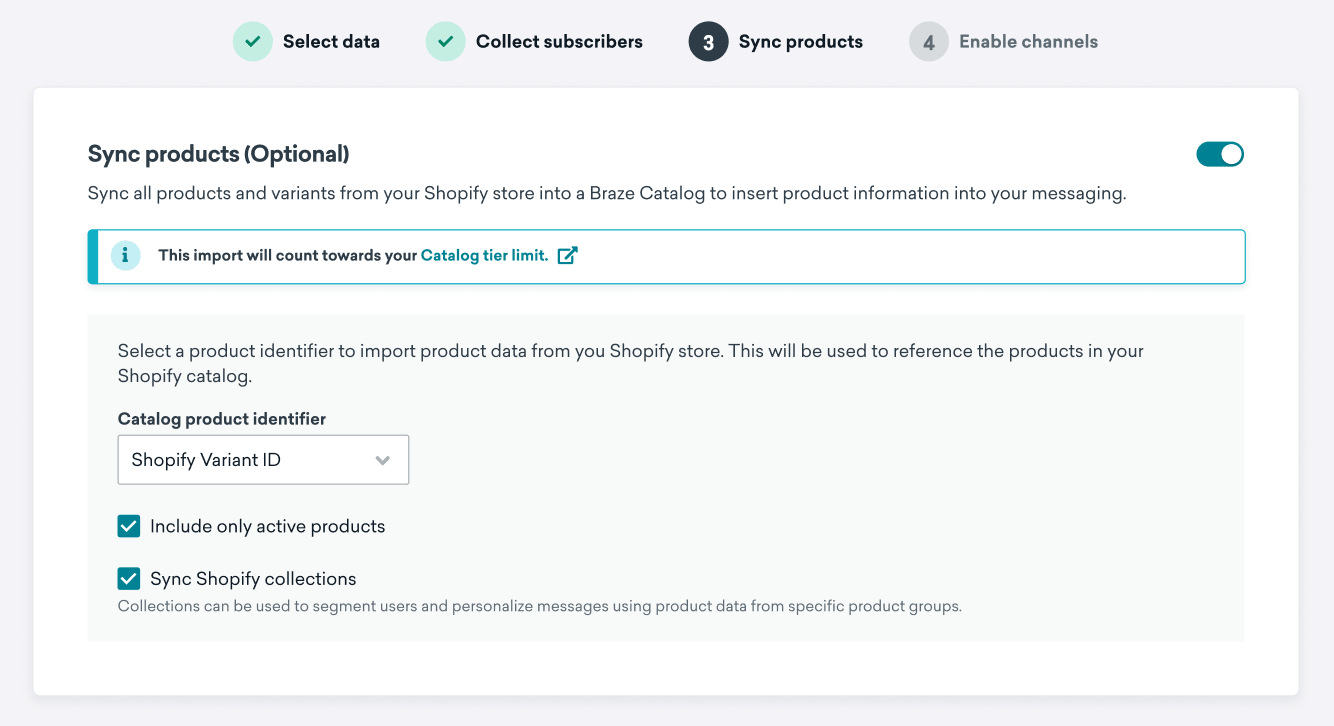The image size is (1334, 726).
Task: Uncheck Include only active products
Action: [129, 526]
